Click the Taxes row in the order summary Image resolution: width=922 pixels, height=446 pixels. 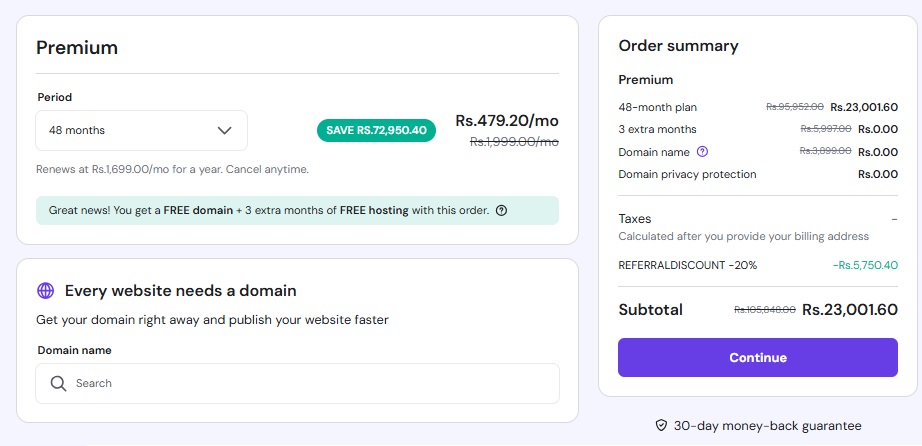coord(635,218)
